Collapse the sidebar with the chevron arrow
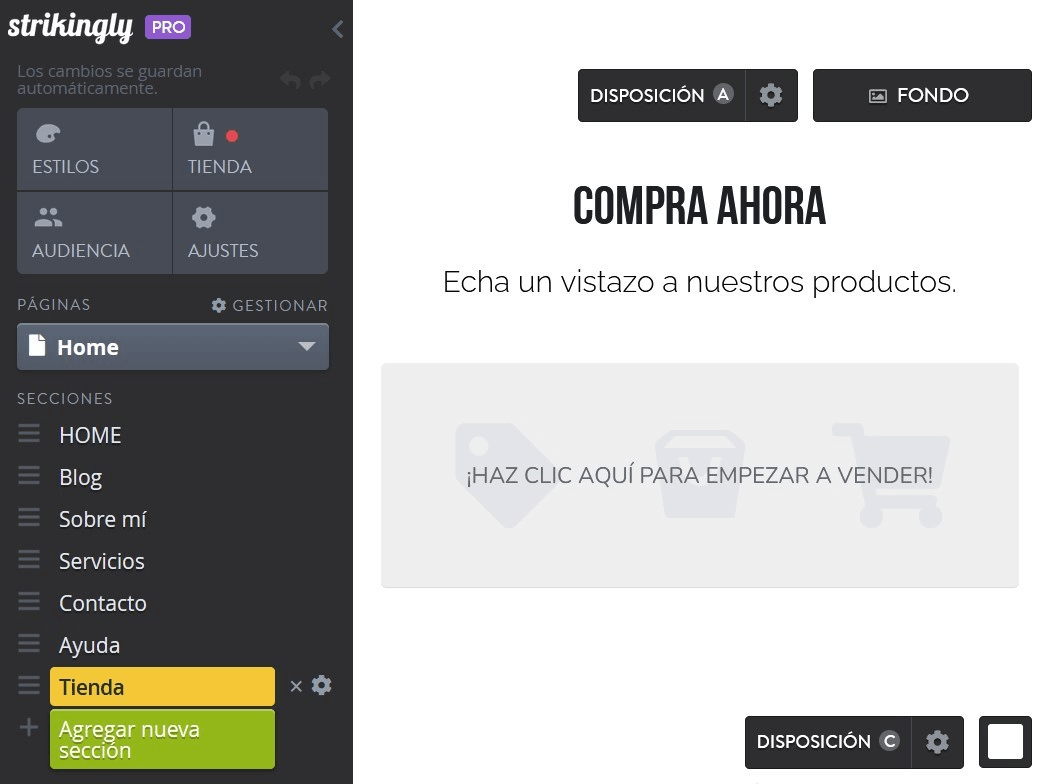The height and width of the screenshot is (784, 1042). tap(338, 29)
